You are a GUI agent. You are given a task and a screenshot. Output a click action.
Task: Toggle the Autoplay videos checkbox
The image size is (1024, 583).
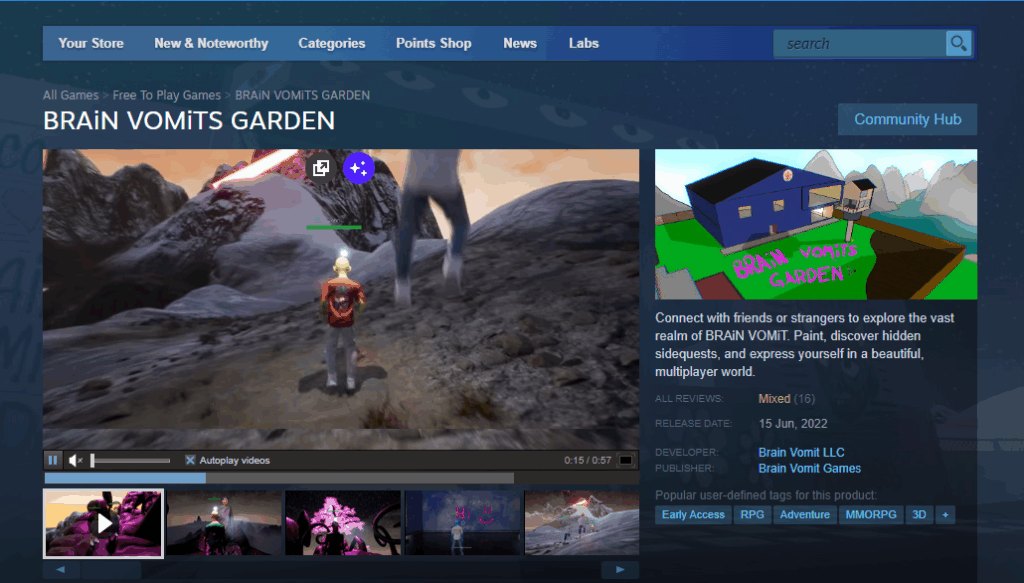190,460
